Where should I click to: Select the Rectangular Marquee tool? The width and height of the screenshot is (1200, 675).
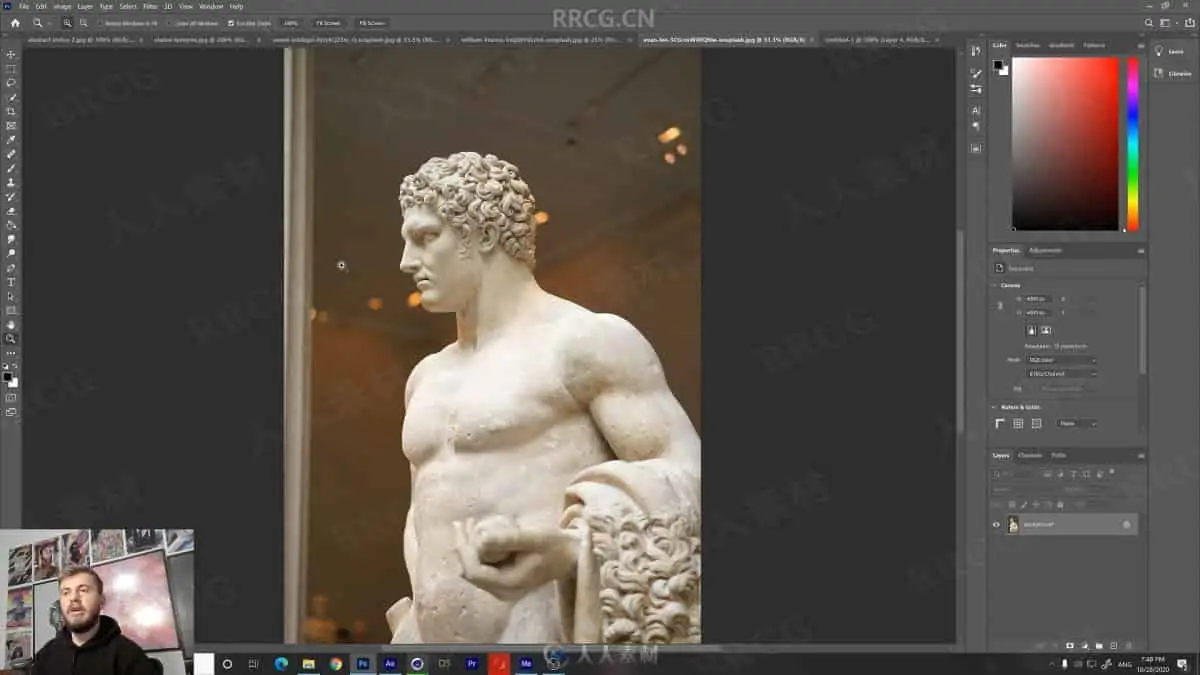tap(11, 69)
